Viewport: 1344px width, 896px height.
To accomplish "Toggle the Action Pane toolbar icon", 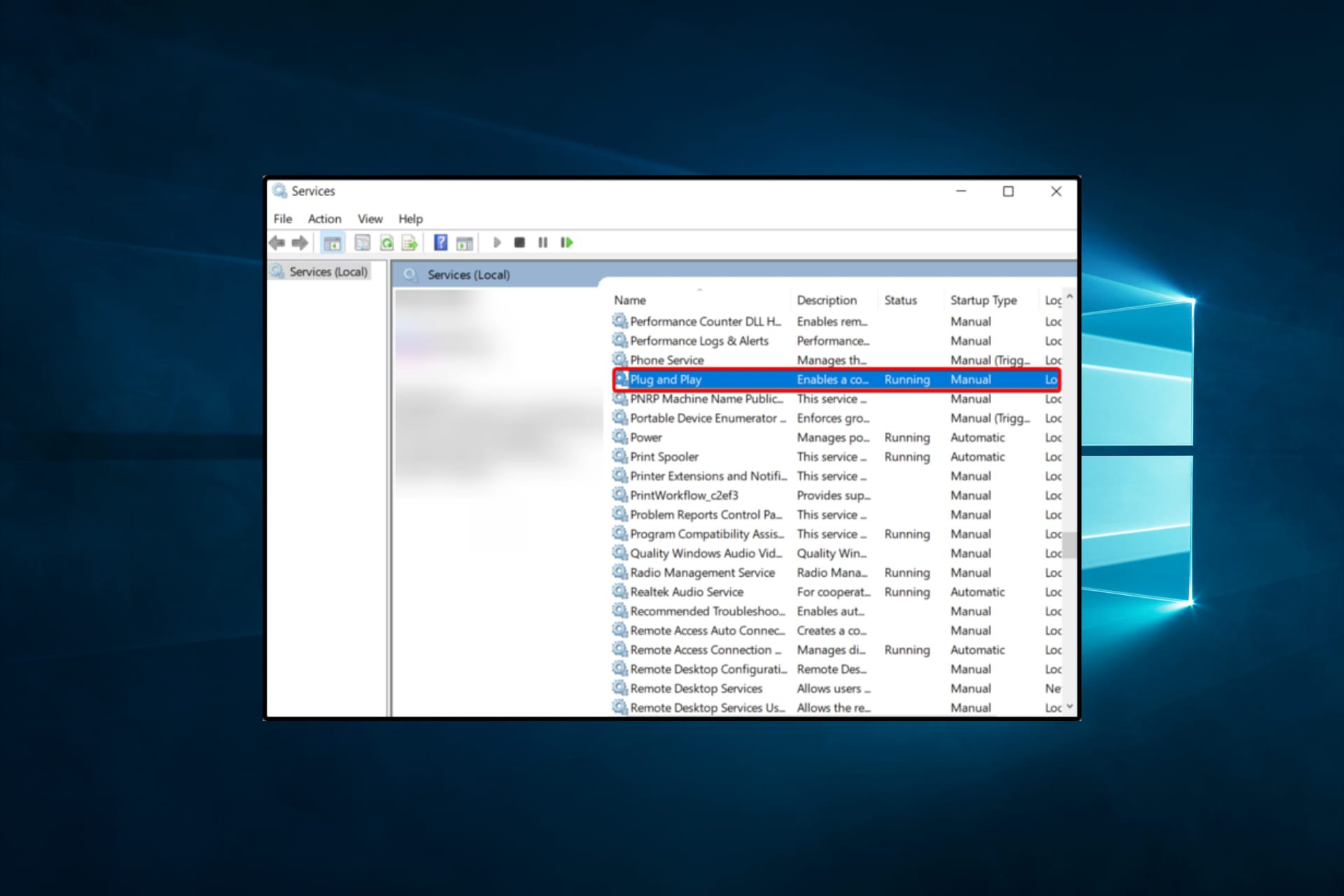I will 464,243.
